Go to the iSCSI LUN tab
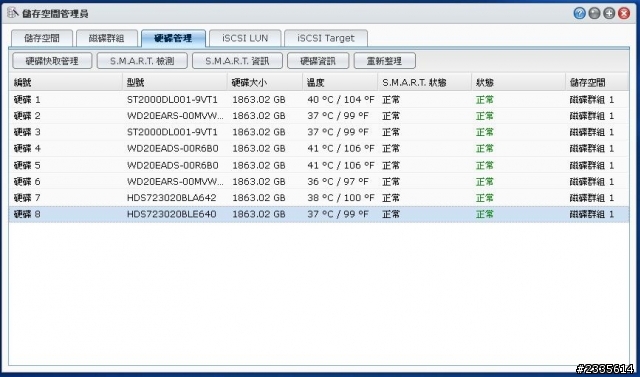640x377 pixels. [x=245, y=38]
